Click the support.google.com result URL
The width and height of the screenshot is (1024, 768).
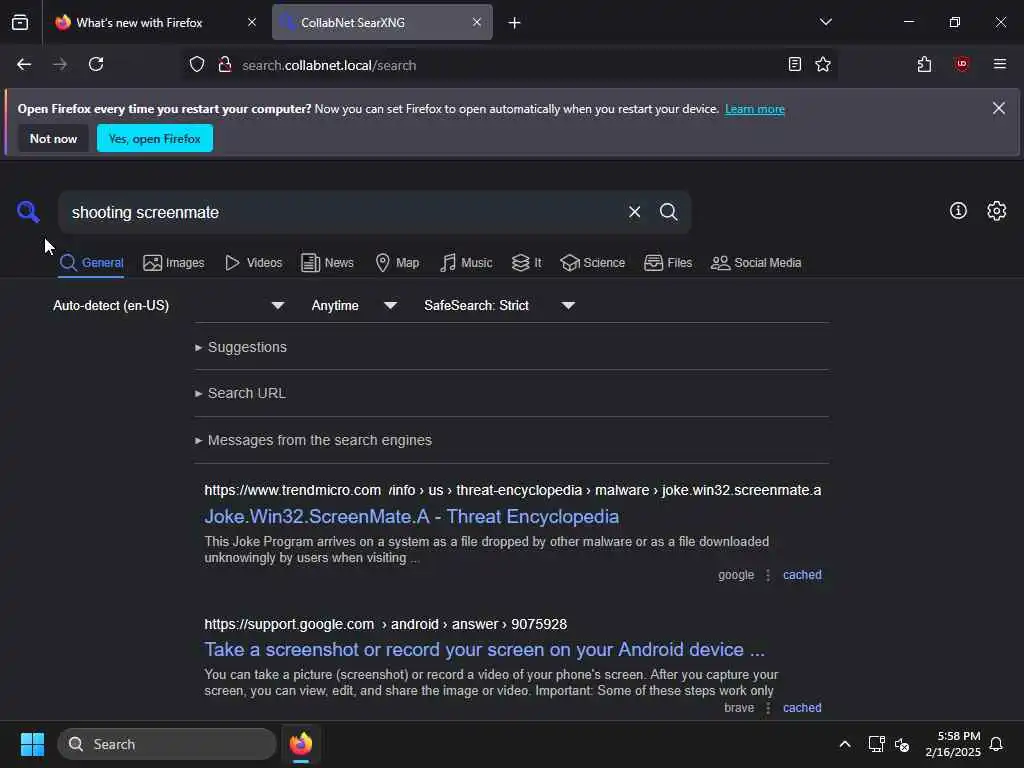pos(385,624)
